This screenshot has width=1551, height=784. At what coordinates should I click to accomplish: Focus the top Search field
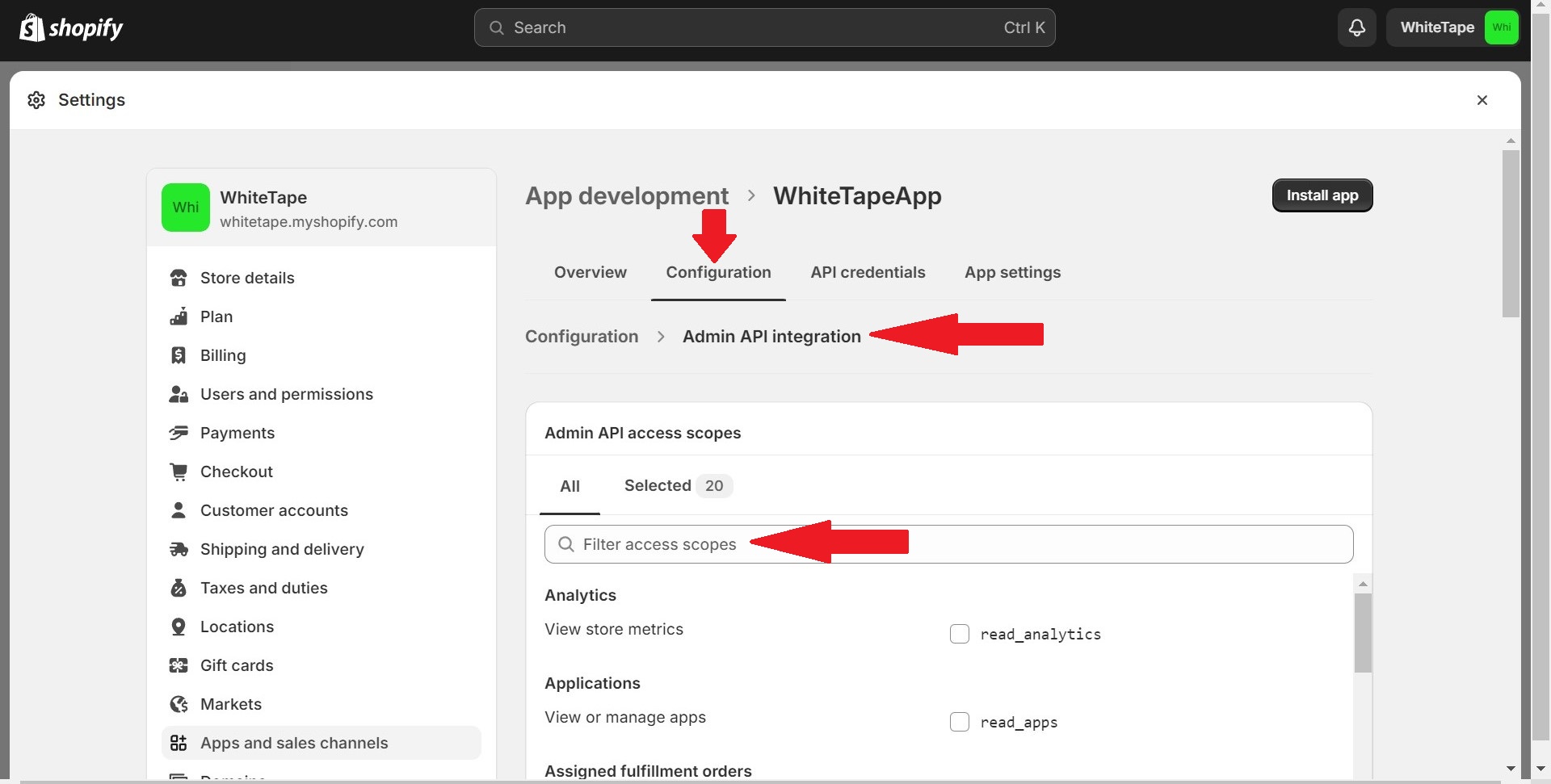(x=764, y=27)
